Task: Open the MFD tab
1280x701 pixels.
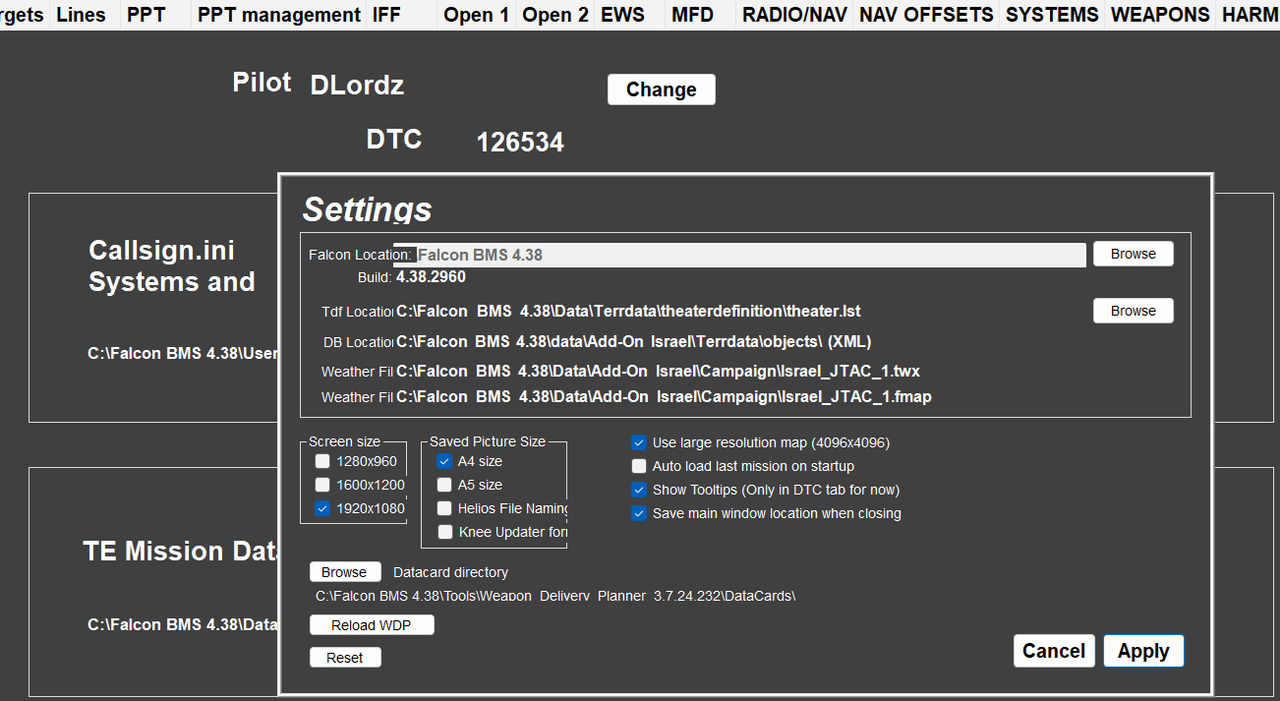Action: [x=693, y=15]
